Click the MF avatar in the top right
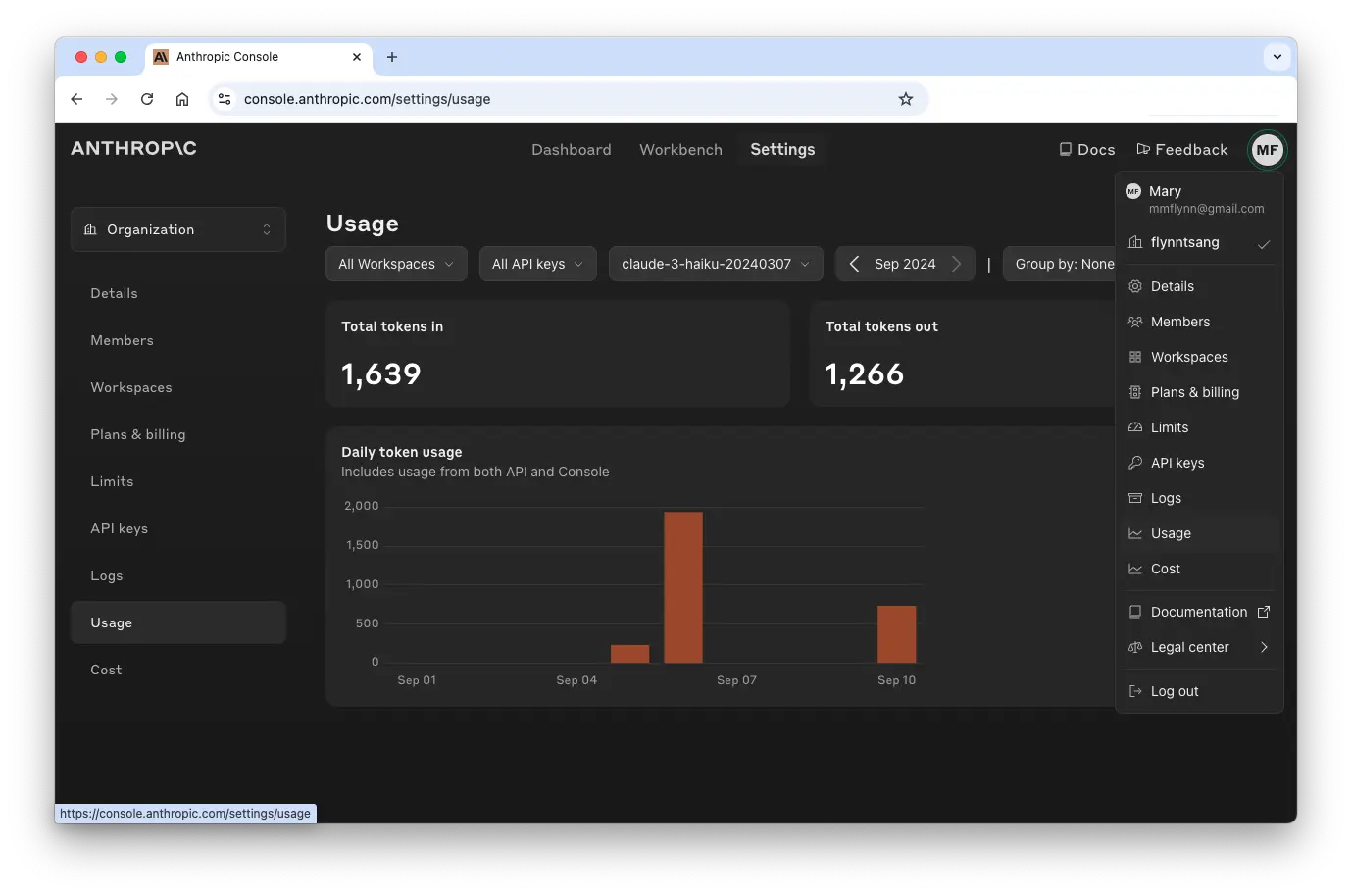Image resolution: width=1352 pixels, height=896 pixels. [1268, 150]
